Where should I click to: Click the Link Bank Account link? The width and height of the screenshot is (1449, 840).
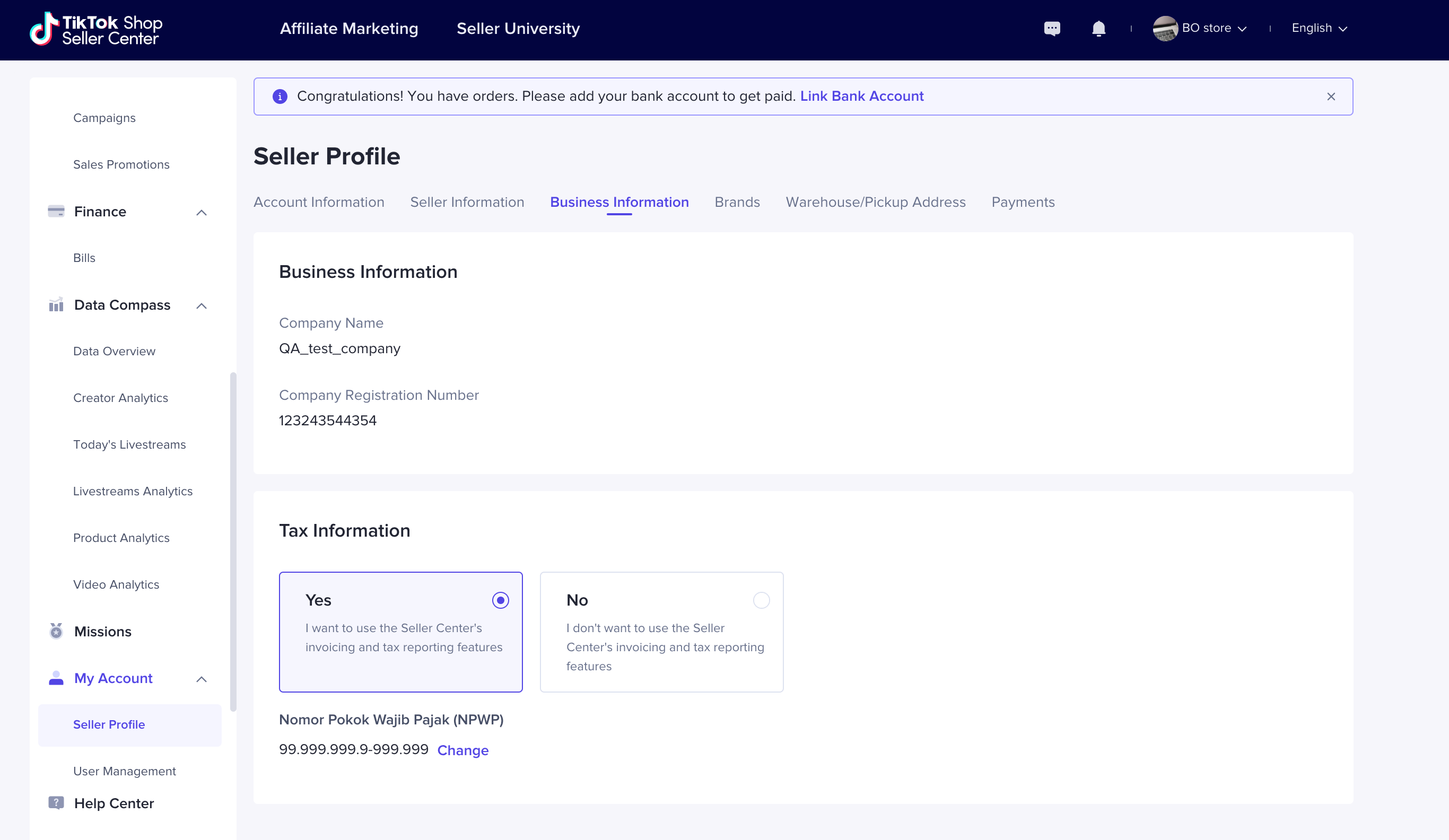[861, 96]
